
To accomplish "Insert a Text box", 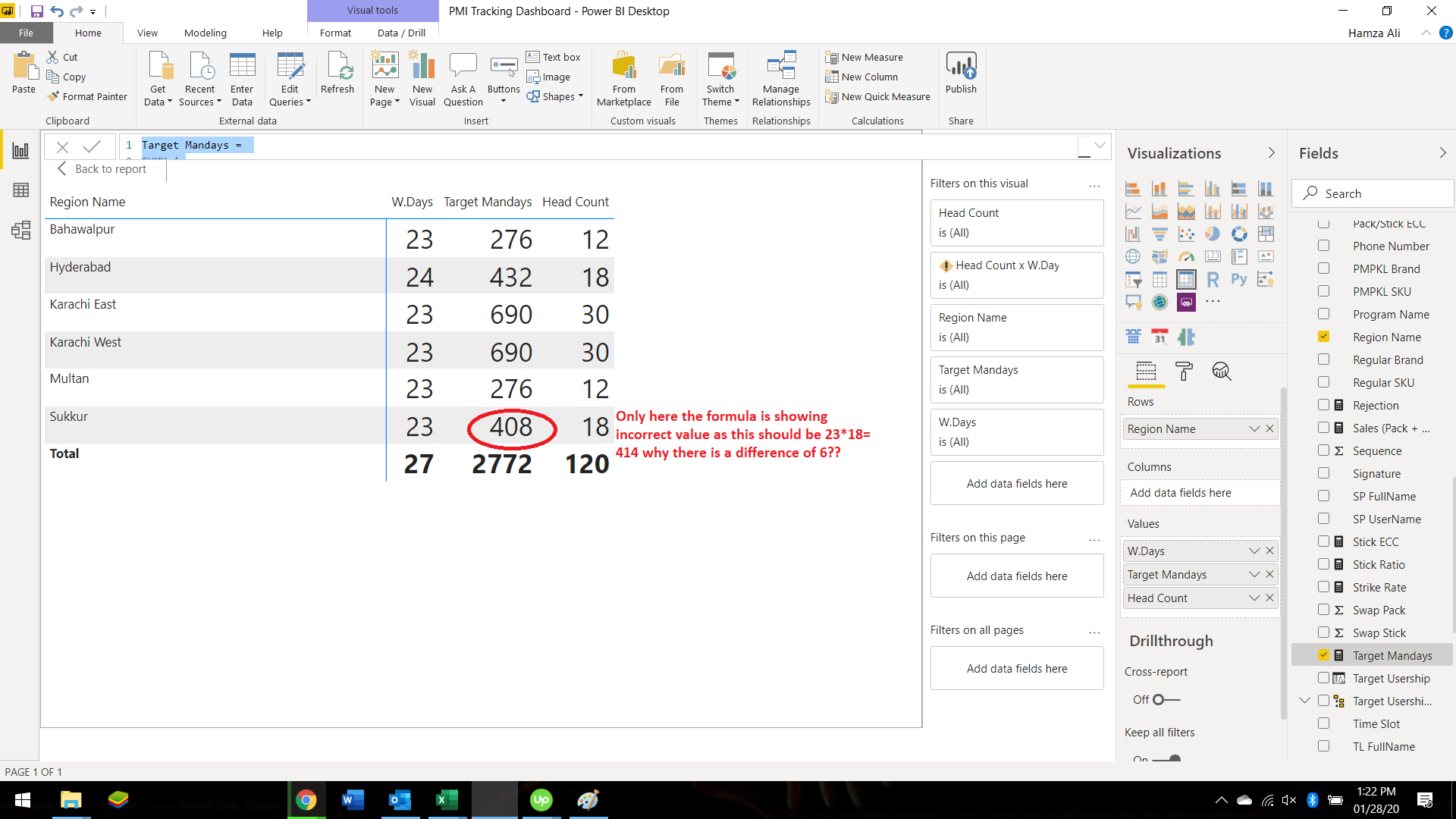I will tap(554, 57).
